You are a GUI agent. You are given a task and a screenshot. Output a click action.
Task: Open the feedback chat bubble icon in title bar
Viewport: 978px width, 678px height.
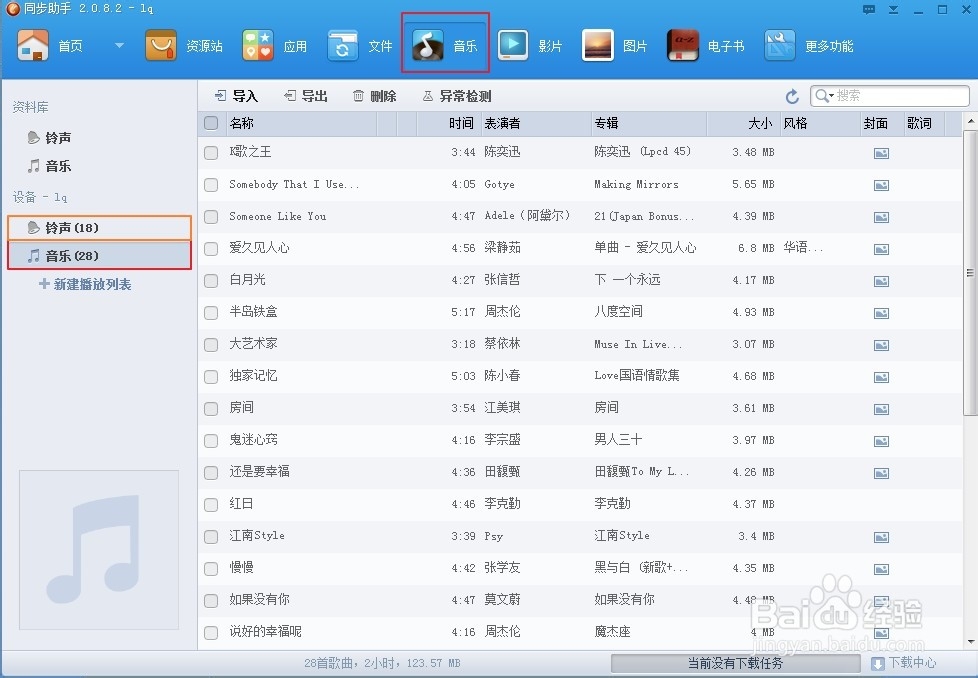(869, 9)
